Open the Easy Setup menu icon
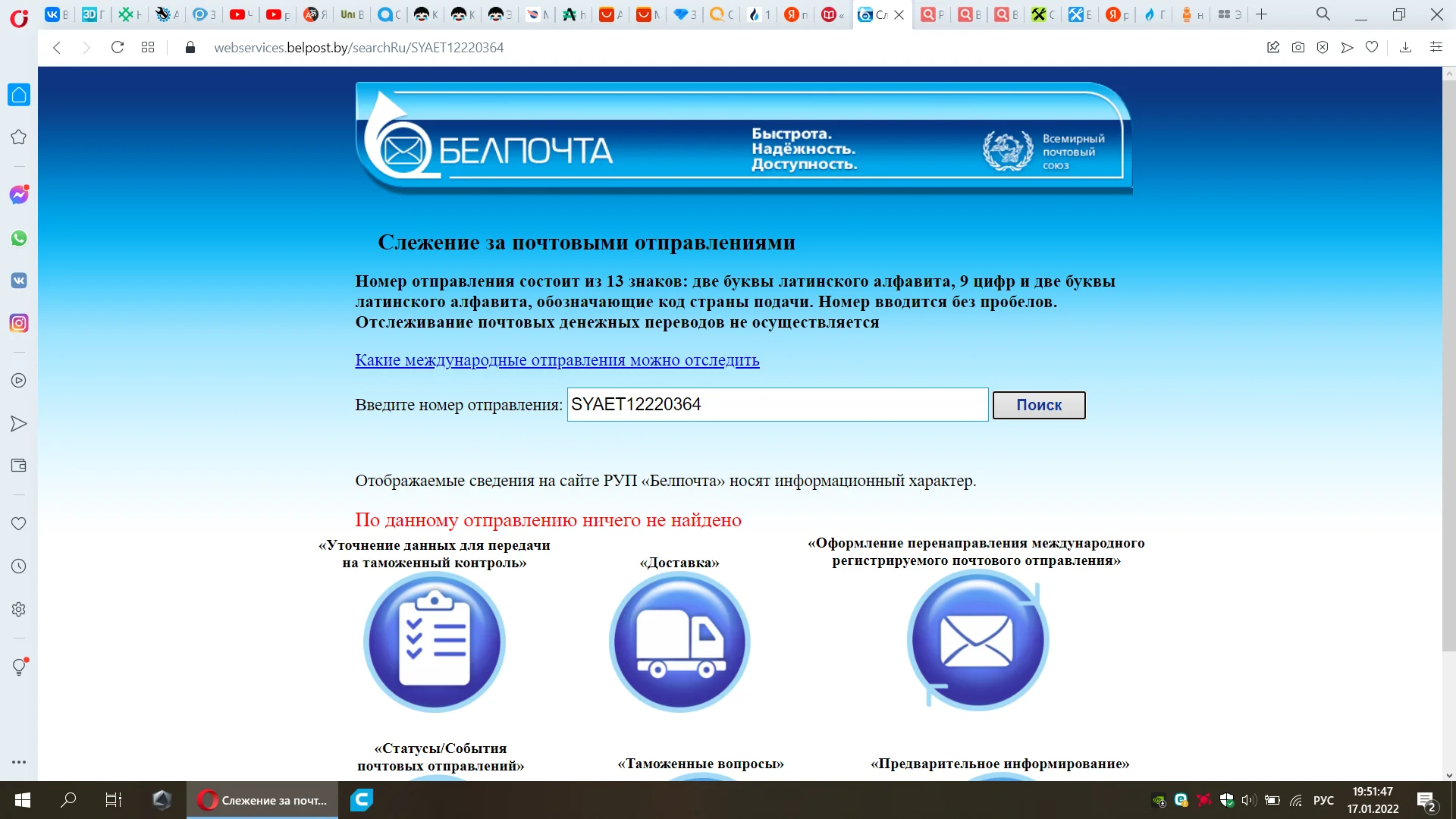The image size is (1456, 819). [1436, 47]
